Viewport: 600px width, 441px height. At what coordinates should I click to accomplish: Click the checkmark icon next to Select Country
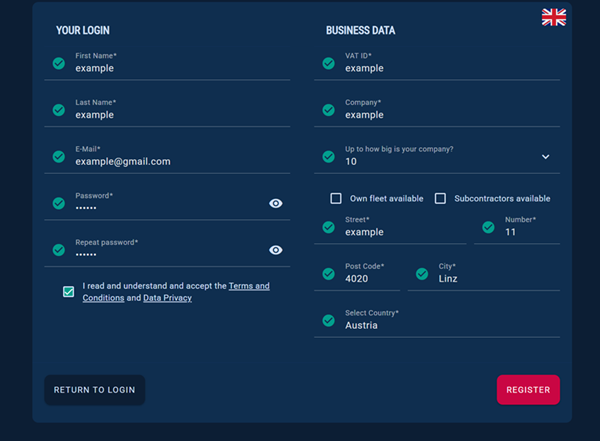pos(328,320)
